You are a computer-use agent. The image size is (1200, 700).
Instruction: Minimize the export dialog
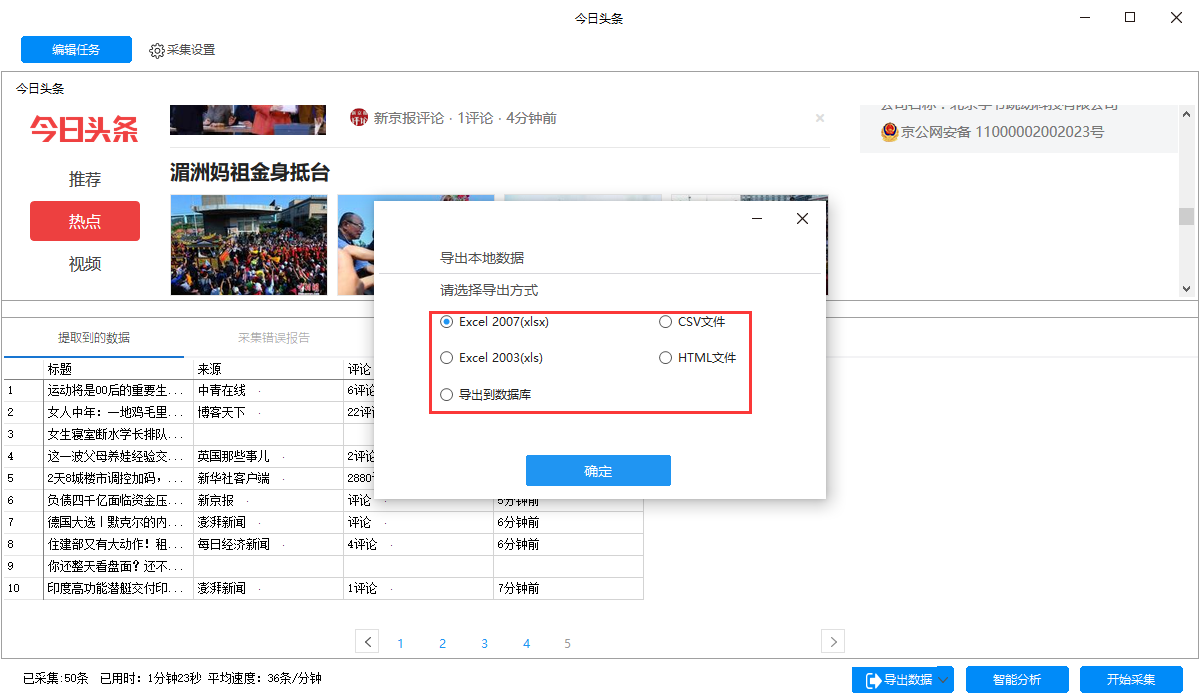coord(757,219)
